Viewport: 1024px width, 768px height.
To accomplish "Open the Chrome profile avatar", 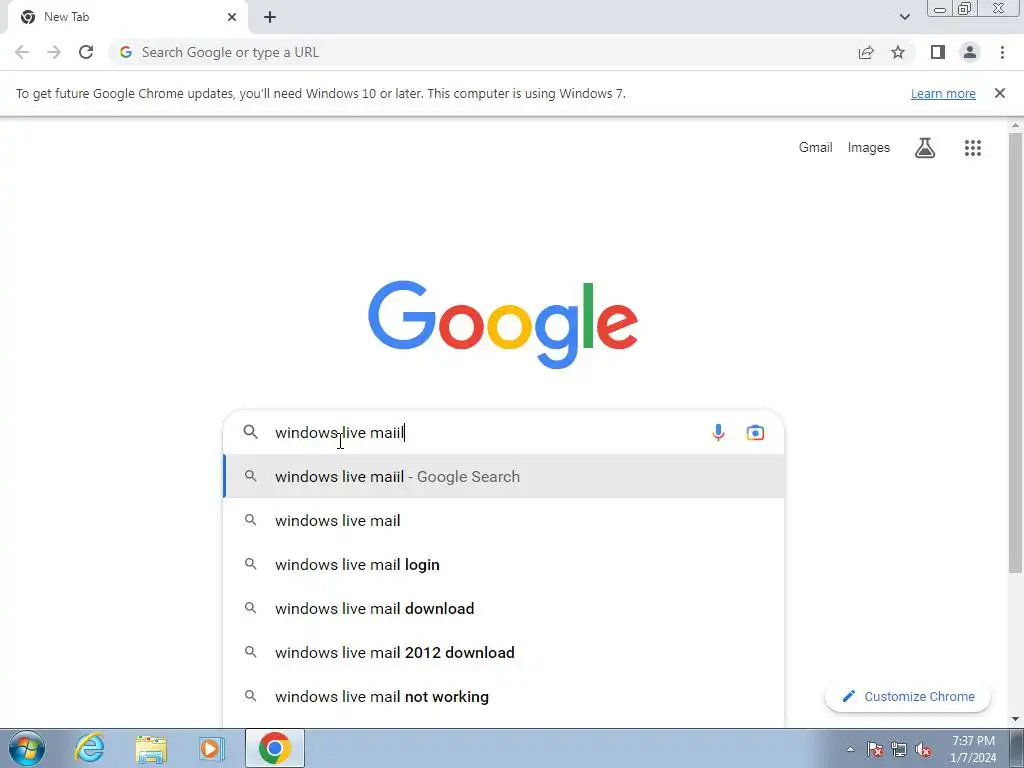I will pyautogui.click(x=970, y=52).
